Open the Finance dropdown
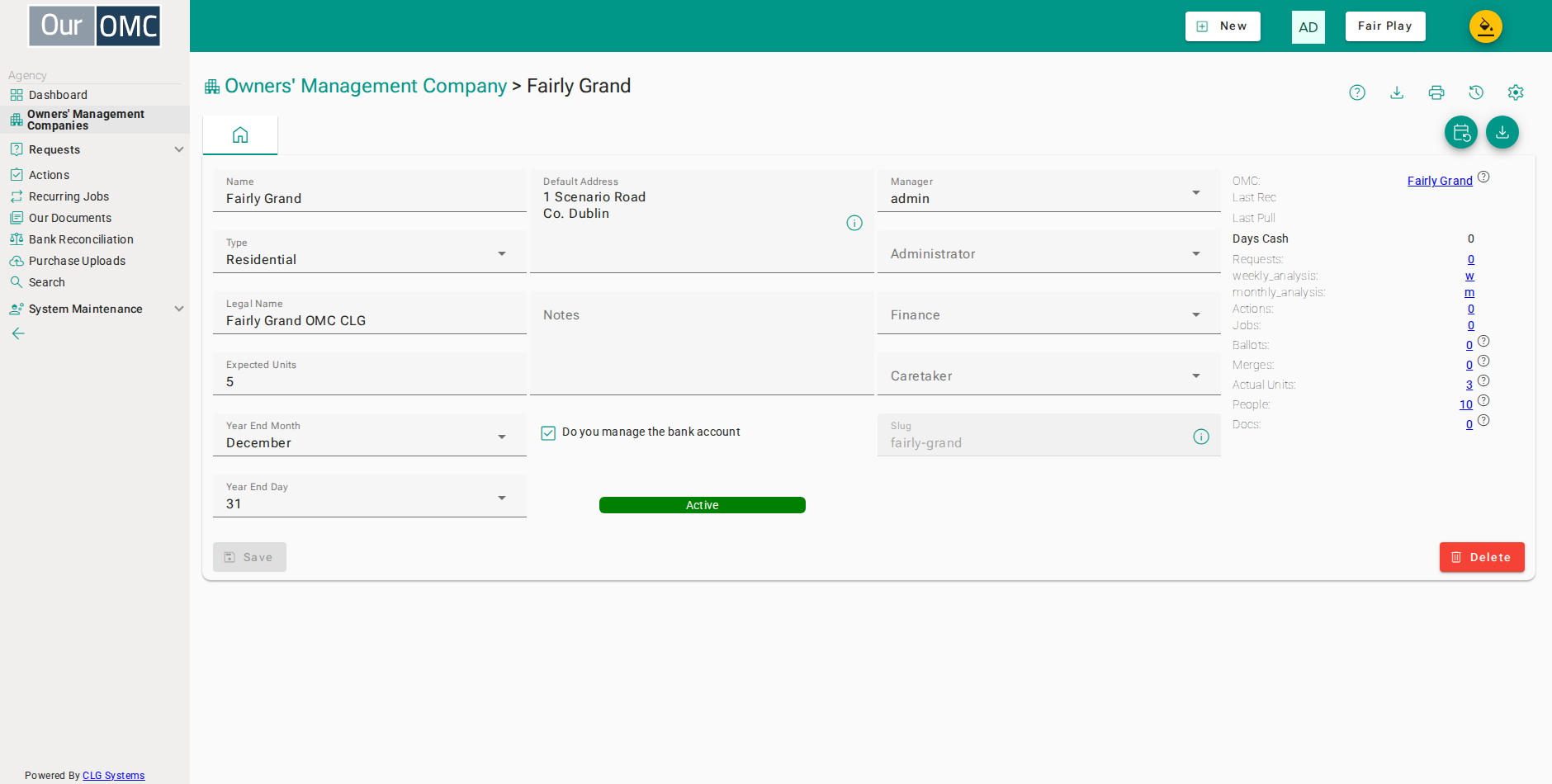 click(1048, 313)
